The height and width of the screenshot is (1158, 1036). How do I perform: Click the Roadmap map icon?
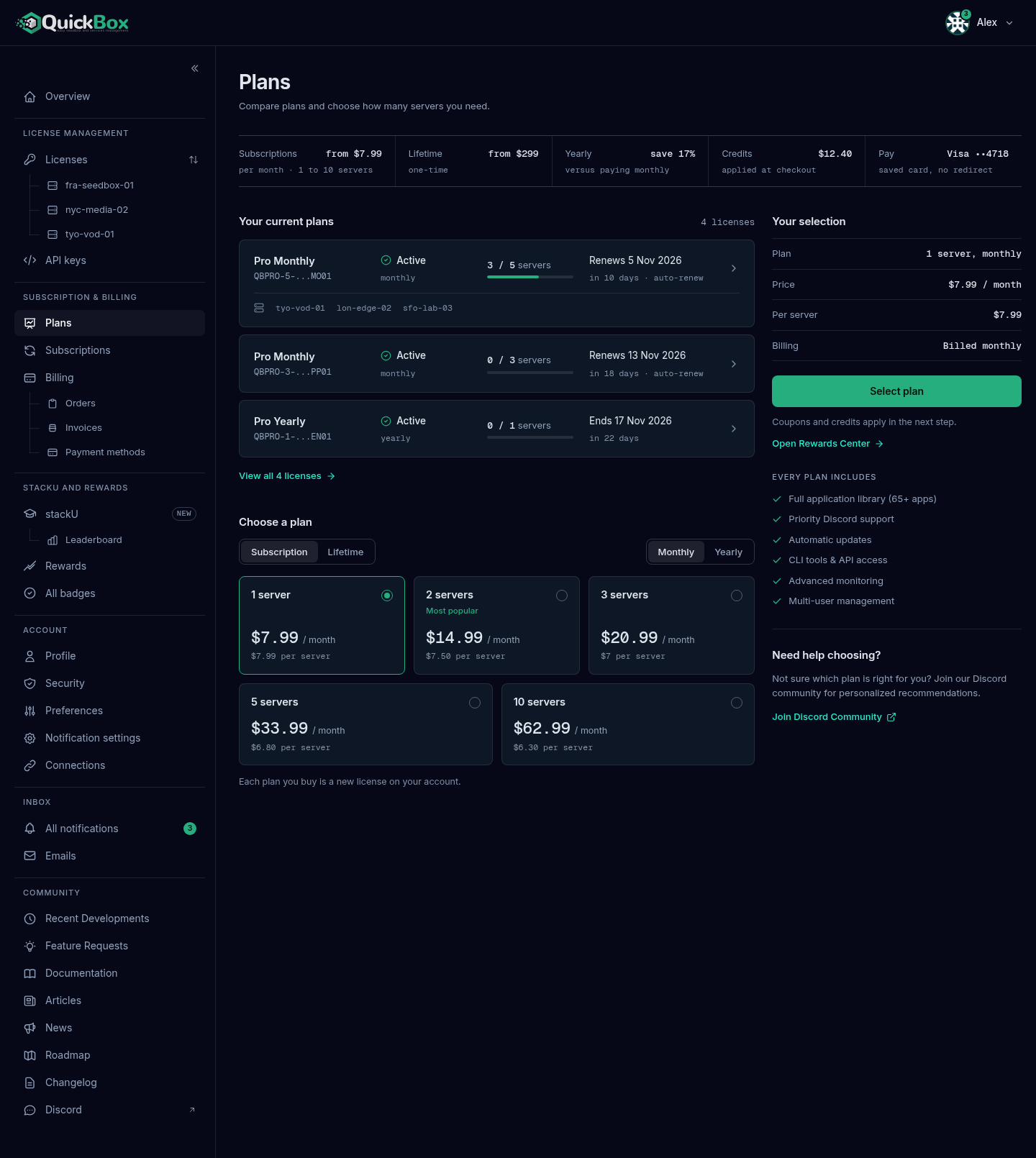(x=30, y=1055)
